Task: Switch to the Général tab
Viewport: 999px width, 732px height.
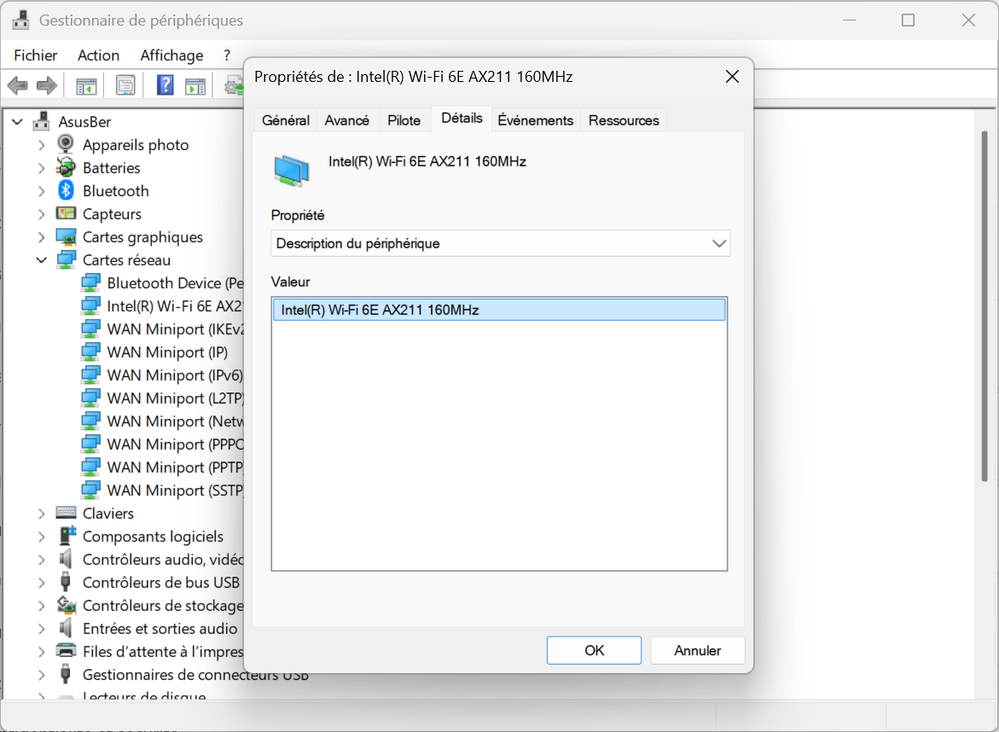Action: (285, 120)
